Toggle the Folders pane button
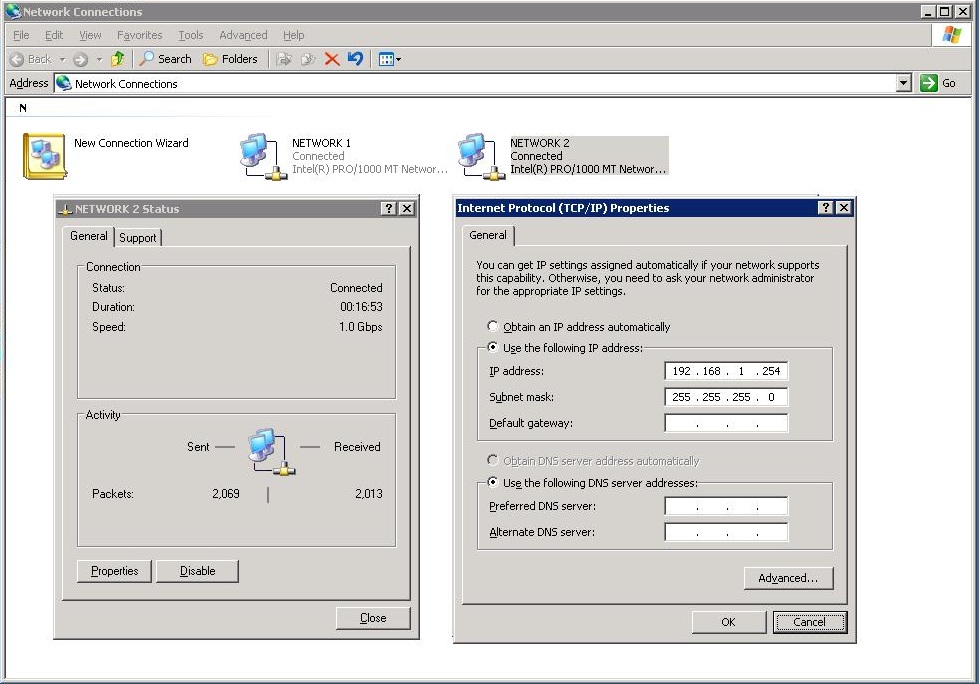The height and width of the screenshot is (684, 980). point(231,59)
